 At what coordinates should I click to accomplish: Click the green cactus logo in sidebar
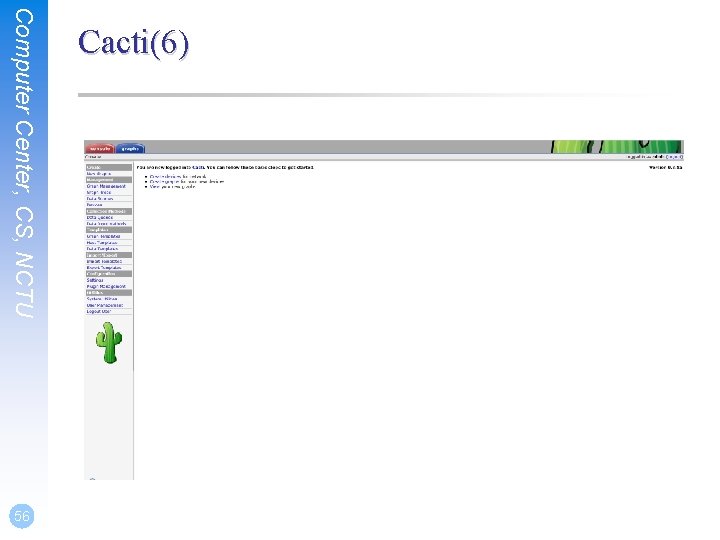click(x=109, y=343)
